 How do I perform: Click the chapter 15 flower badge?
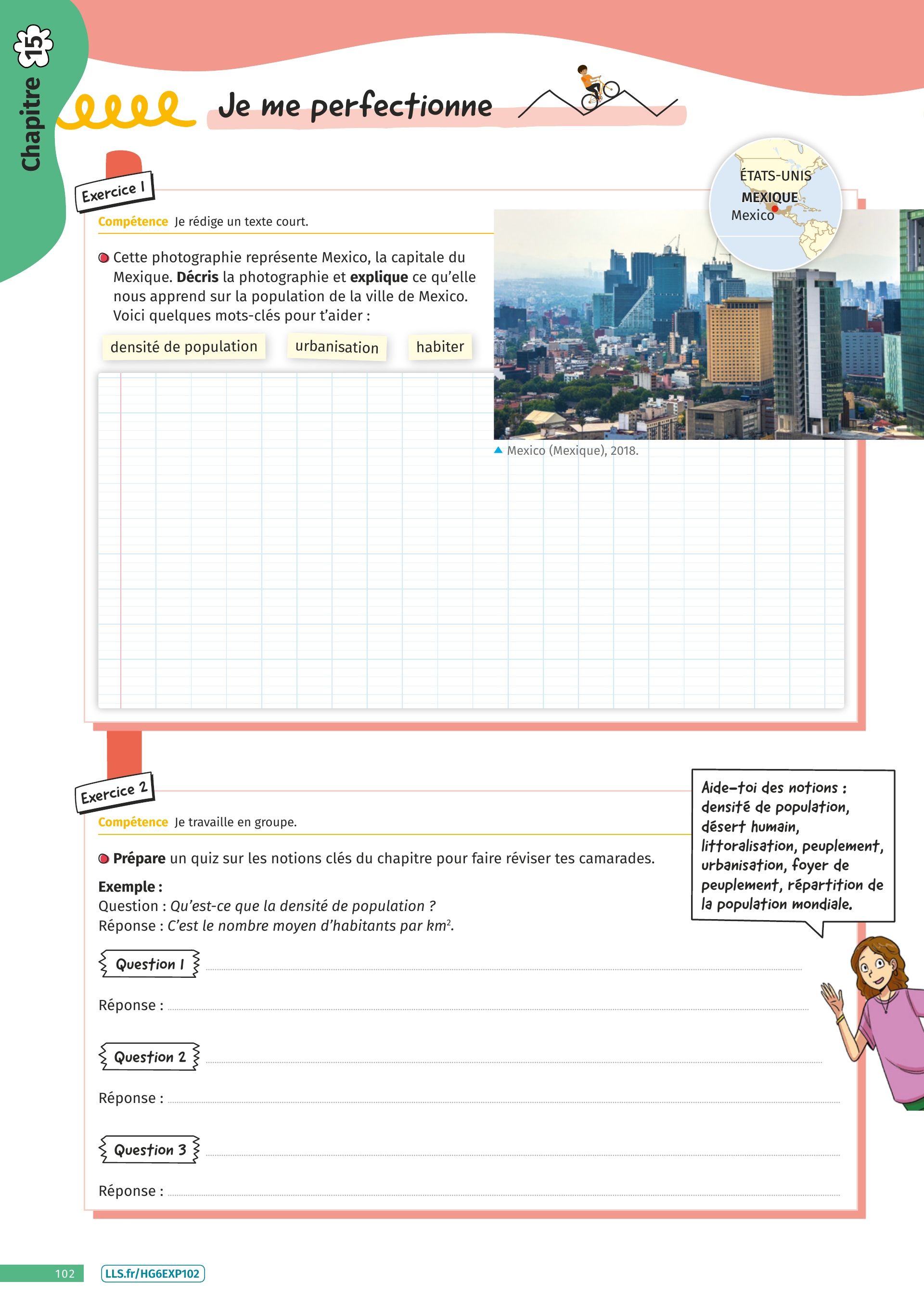click(x=34, y=46)
